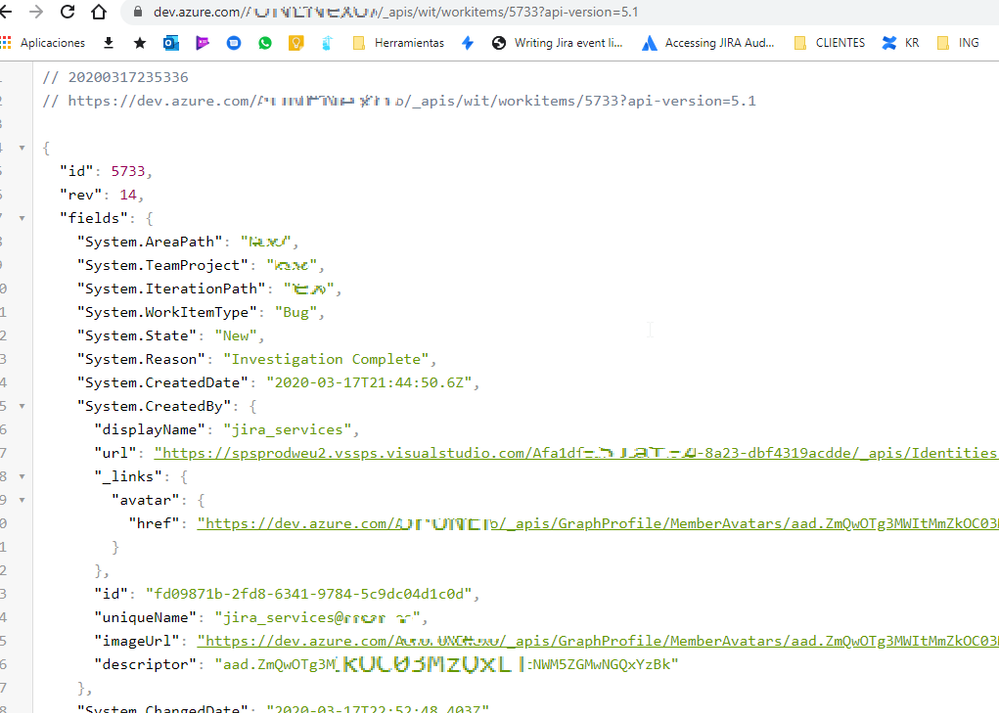Reload the page with the refresh icon
999x713 pixels.
68,11
